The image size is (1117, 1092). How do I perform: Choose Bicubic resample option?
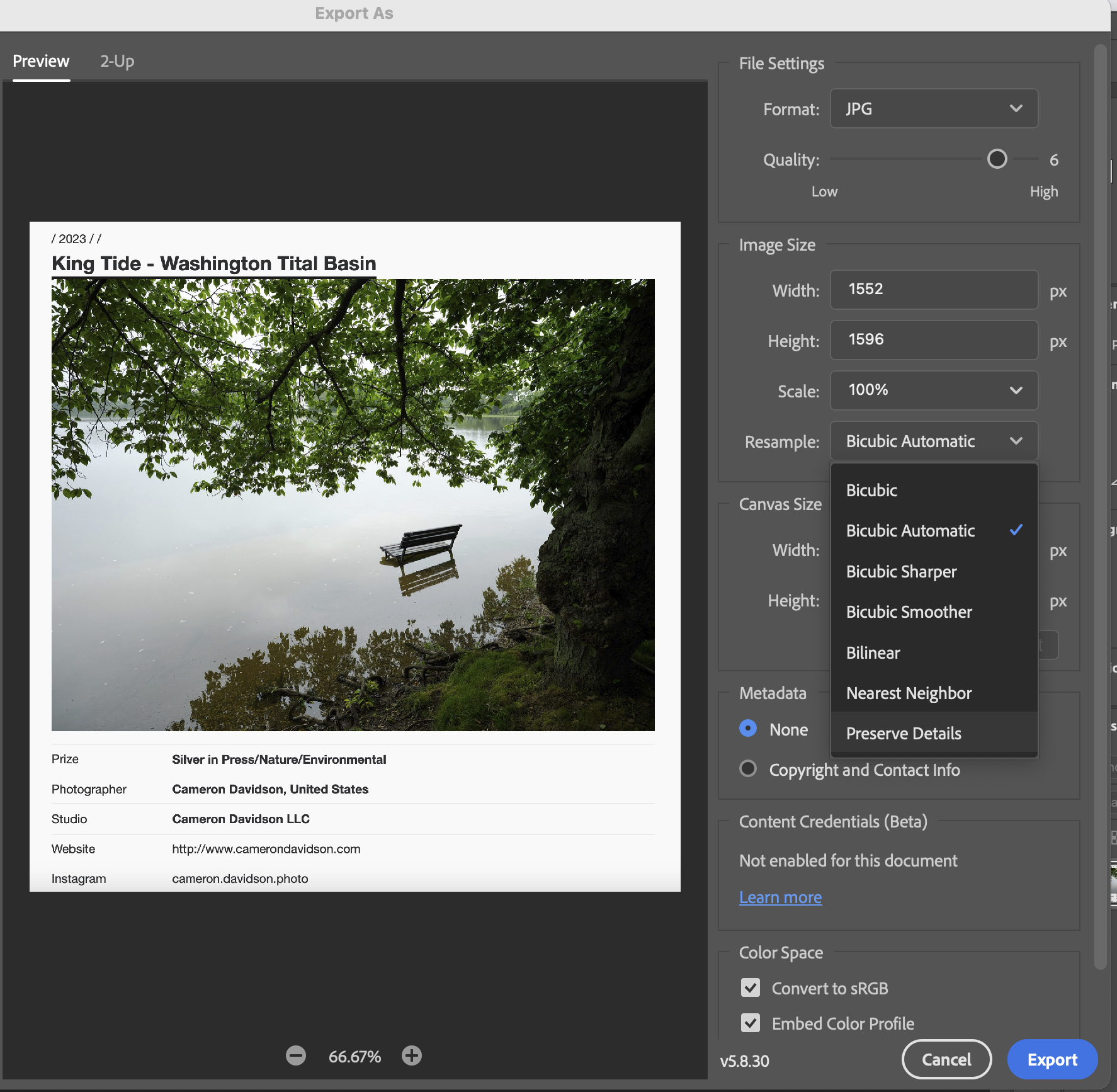pos(934,490)
